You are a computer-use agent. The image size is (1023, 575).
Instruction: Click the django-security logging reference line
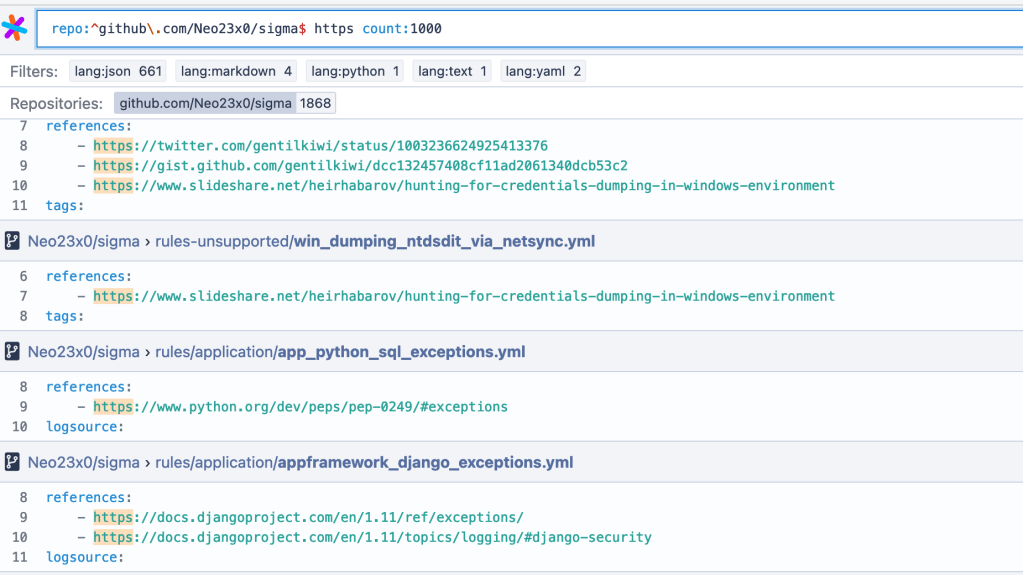[x=372, y=537]
